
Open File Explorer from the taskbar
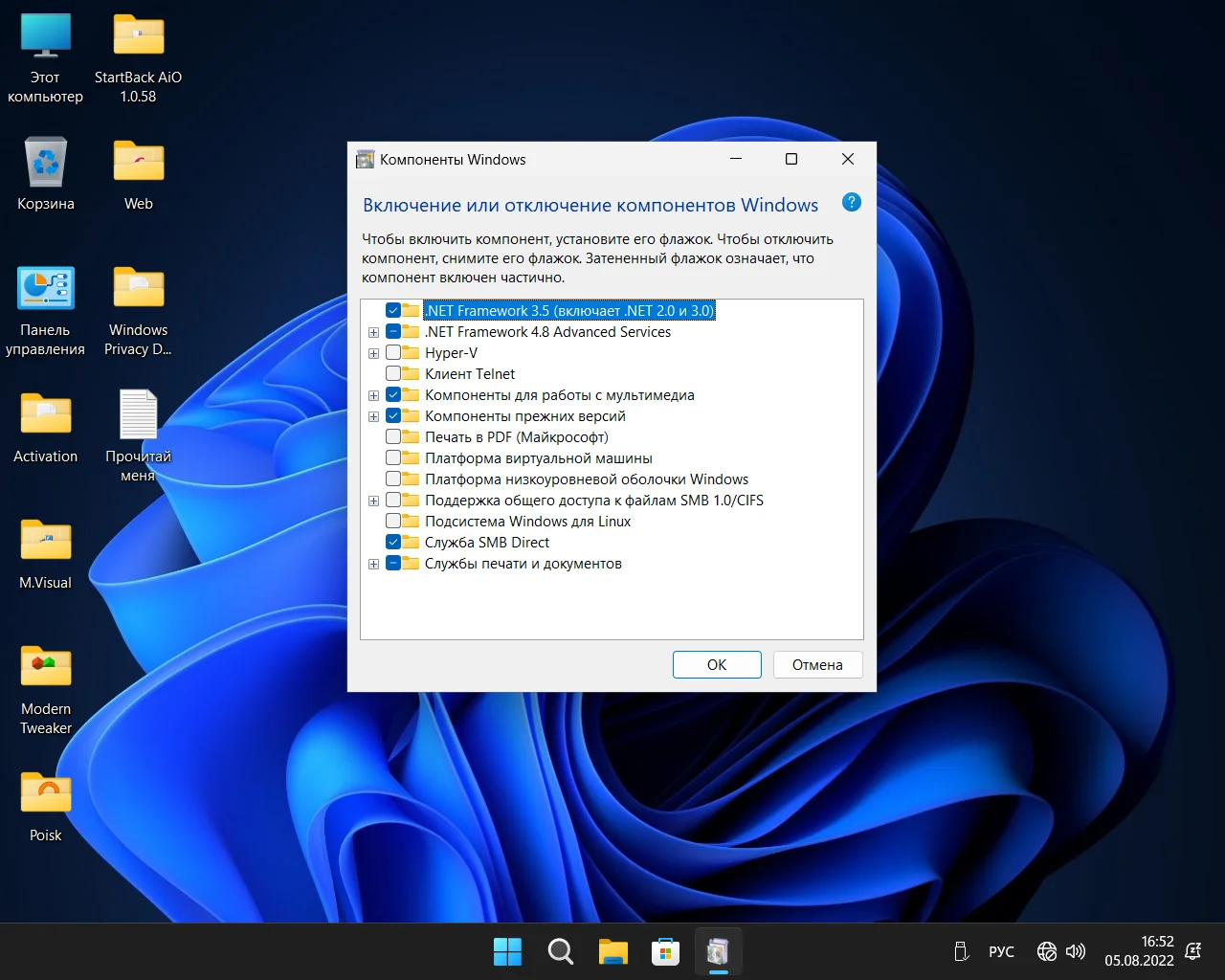[x=612, y=951]
